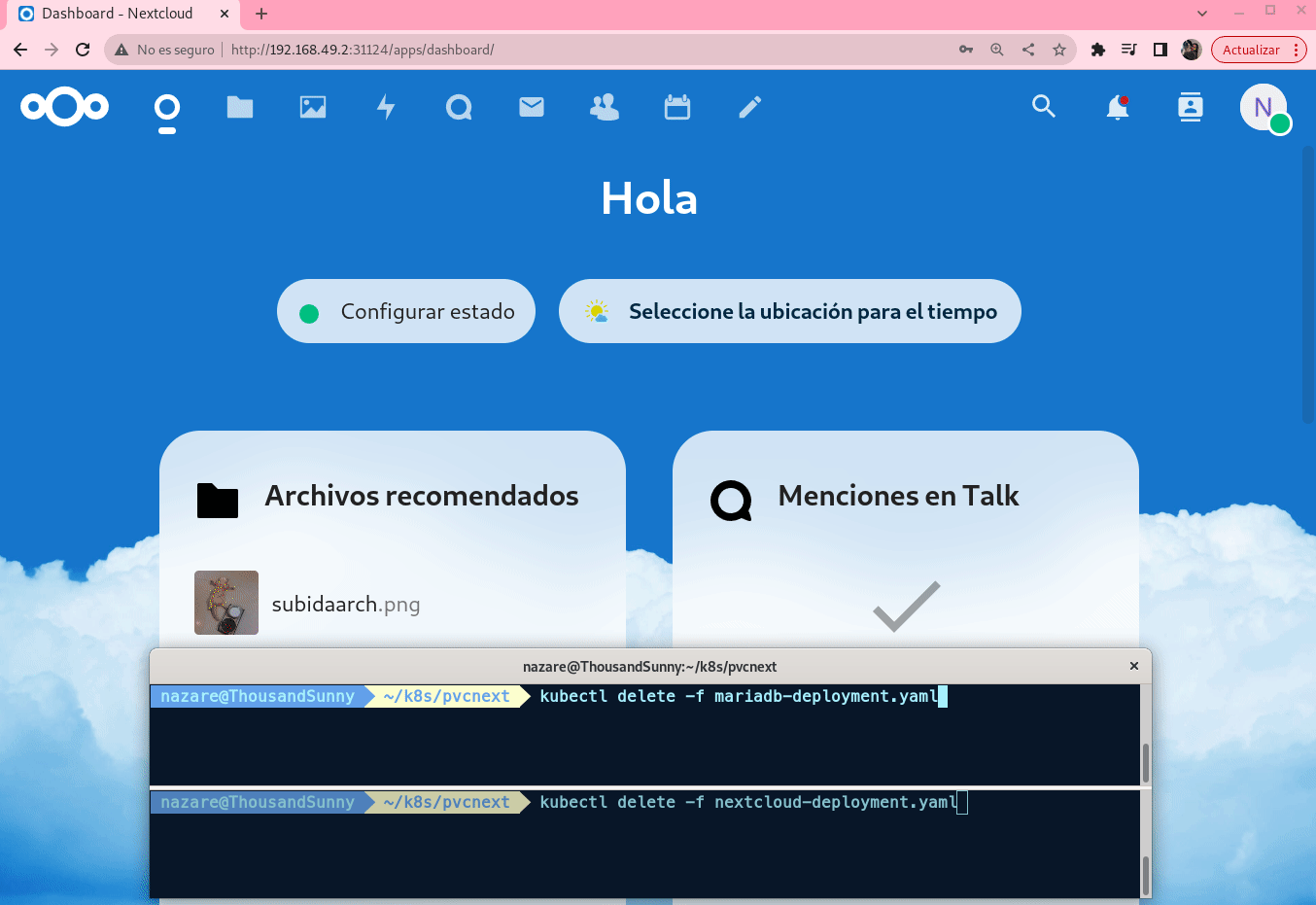1316x905 pixels.
Task: Open the Photos app icon
Action: click(x=313, y=107)
